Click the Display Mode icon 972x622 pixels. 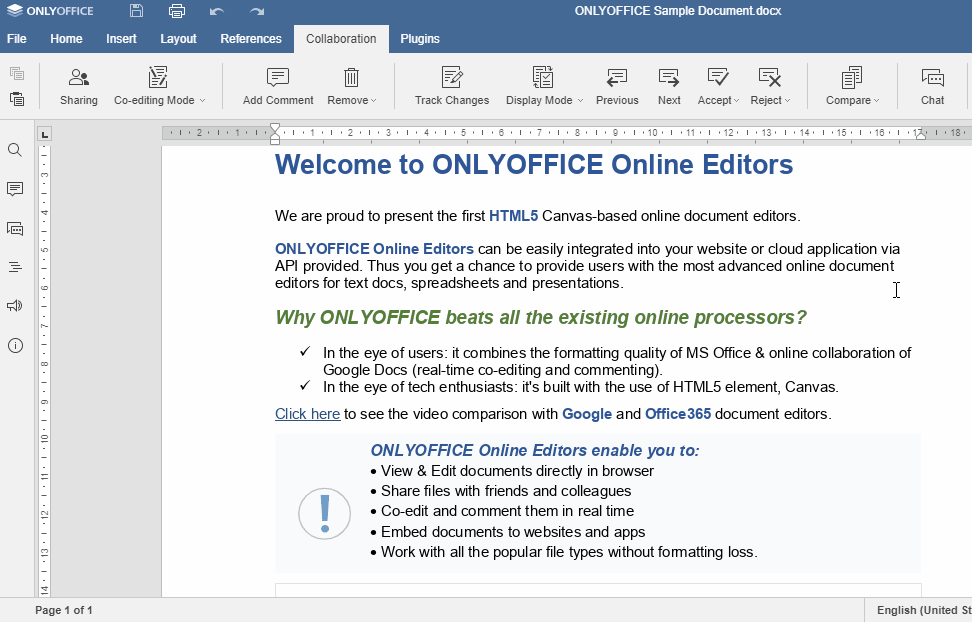[543, 77]
